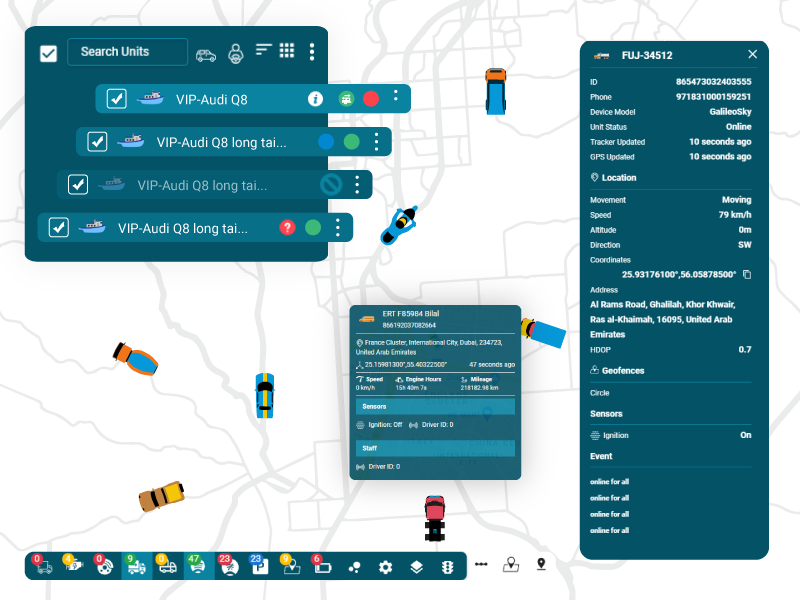Open the map layers icon

coord(417,567)
